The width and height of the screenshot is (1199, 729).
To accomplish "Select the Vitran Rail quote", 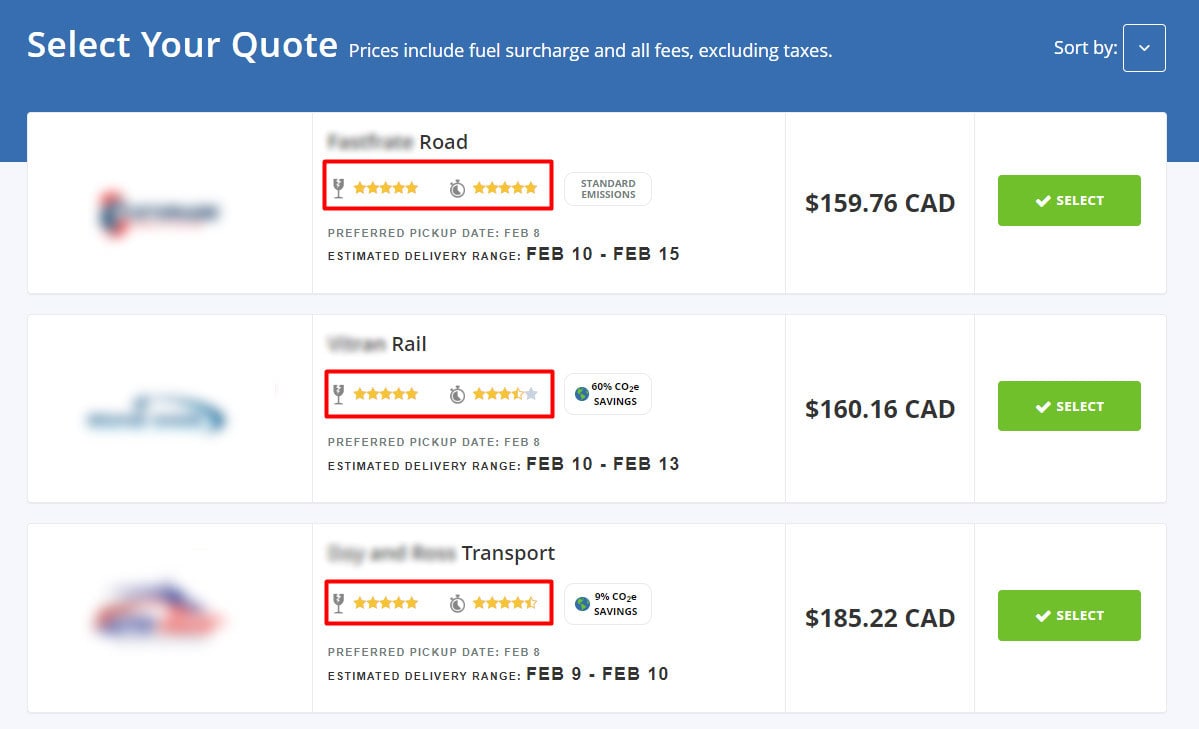I will point(1069,406).
